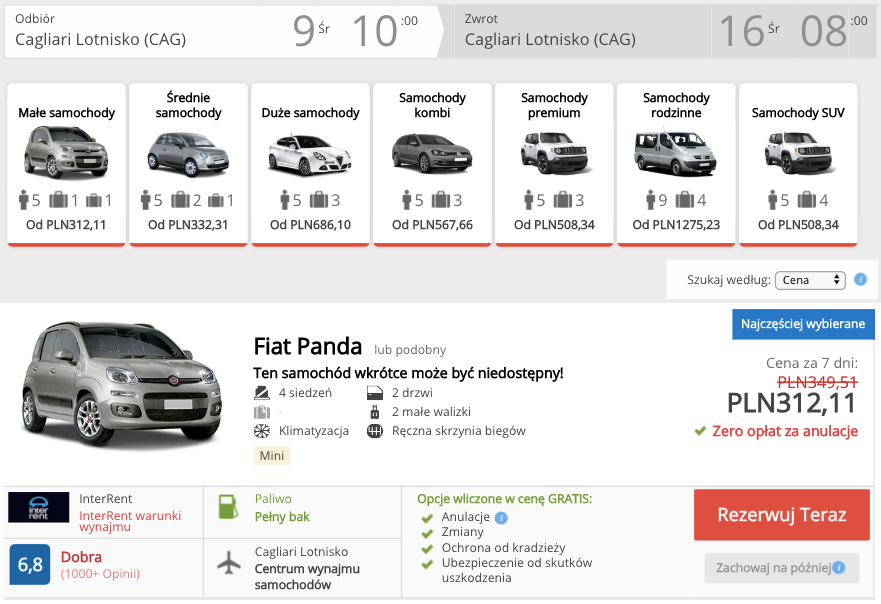881x604 pixels.
Task: Click the Centrum wynajmu samochodów text
Action: pos(307,576)
